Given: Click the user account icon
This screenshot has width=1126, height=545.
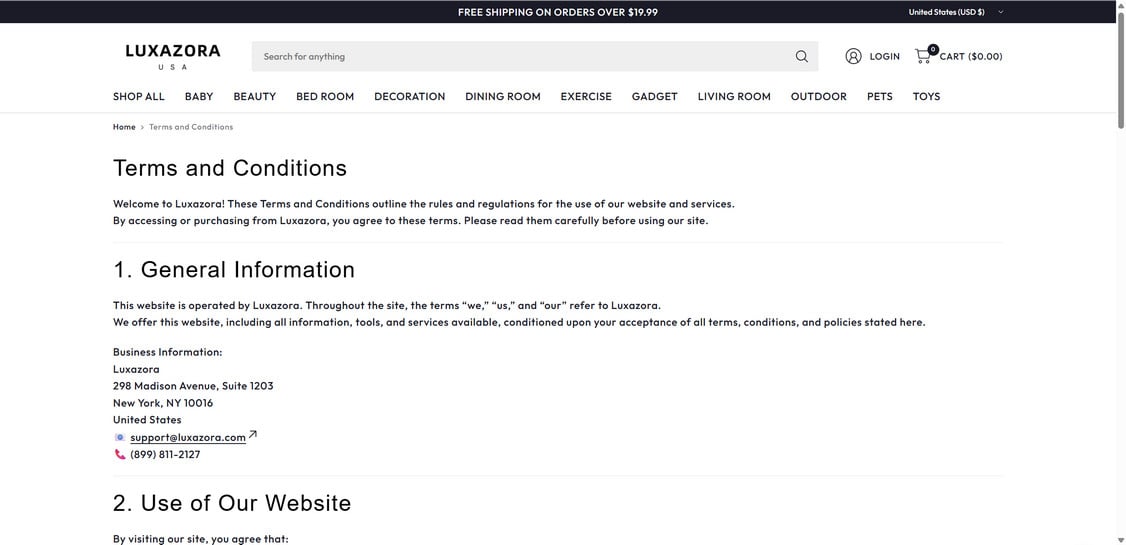Looking at the screenshot, I should 853,56.
